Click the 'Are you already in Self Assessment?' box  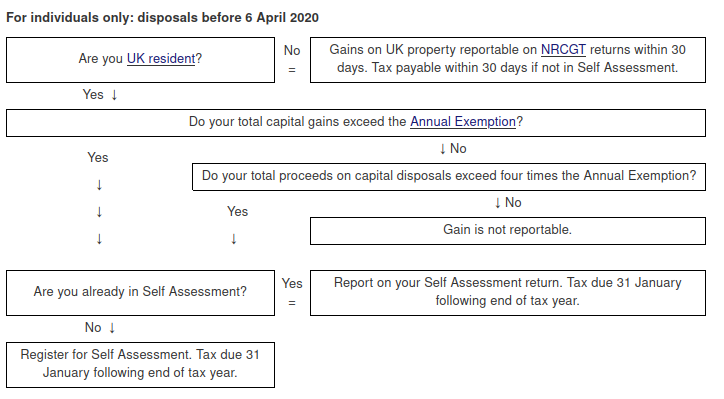pos(140,293)
